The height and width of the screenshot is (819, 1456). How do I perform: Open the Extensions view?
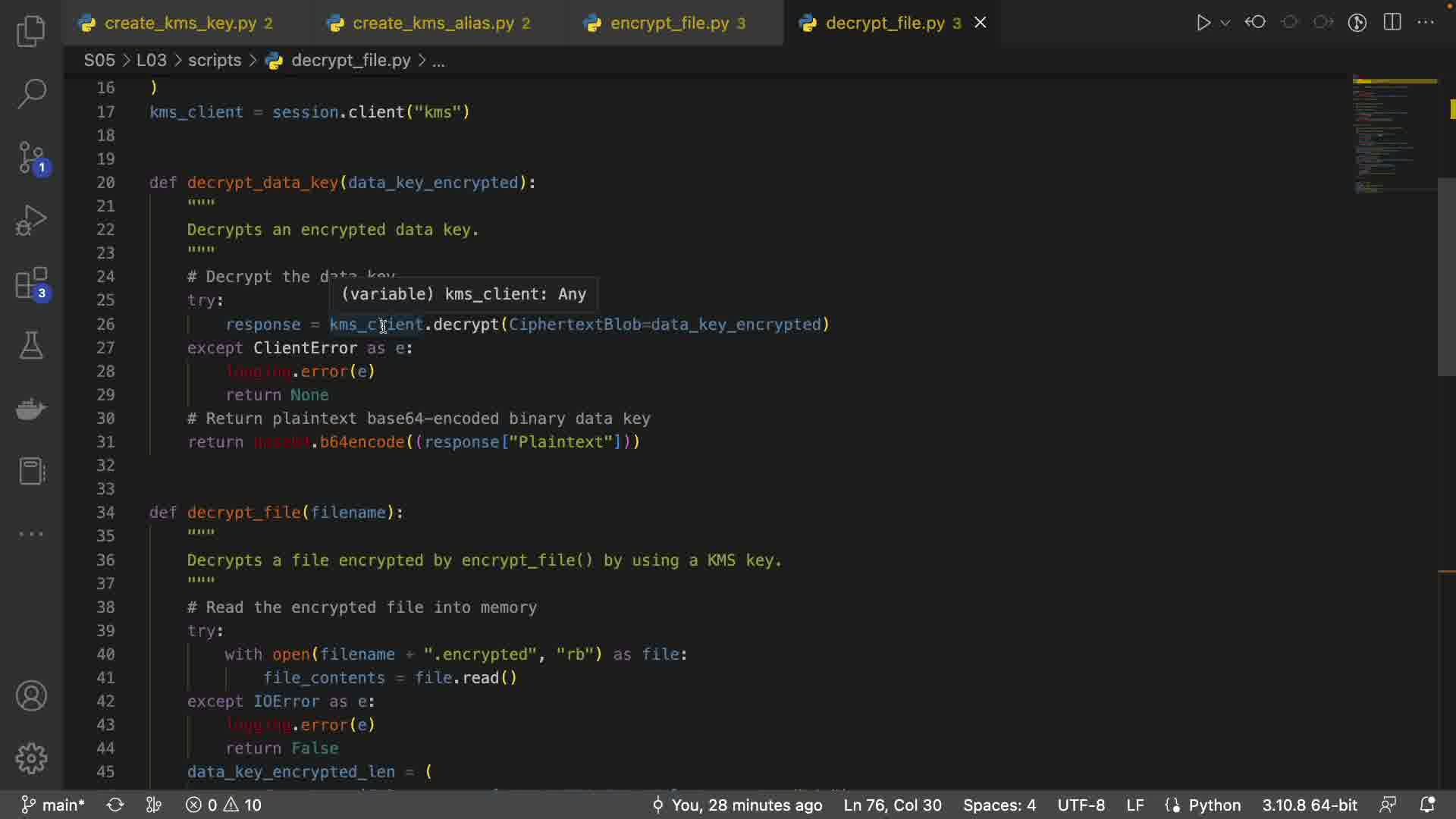coord(31,284)
